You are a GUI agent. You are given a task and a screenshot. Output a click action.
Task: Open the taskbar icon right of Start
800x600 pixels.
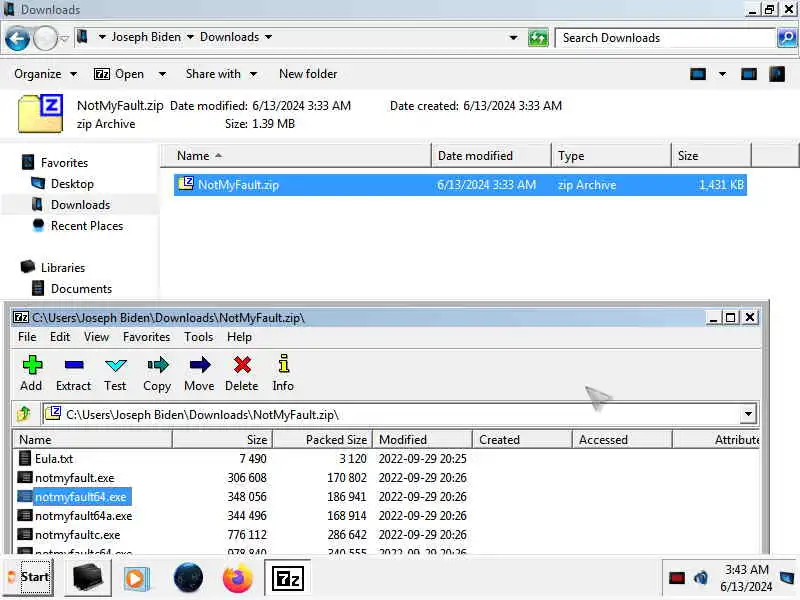88,578
